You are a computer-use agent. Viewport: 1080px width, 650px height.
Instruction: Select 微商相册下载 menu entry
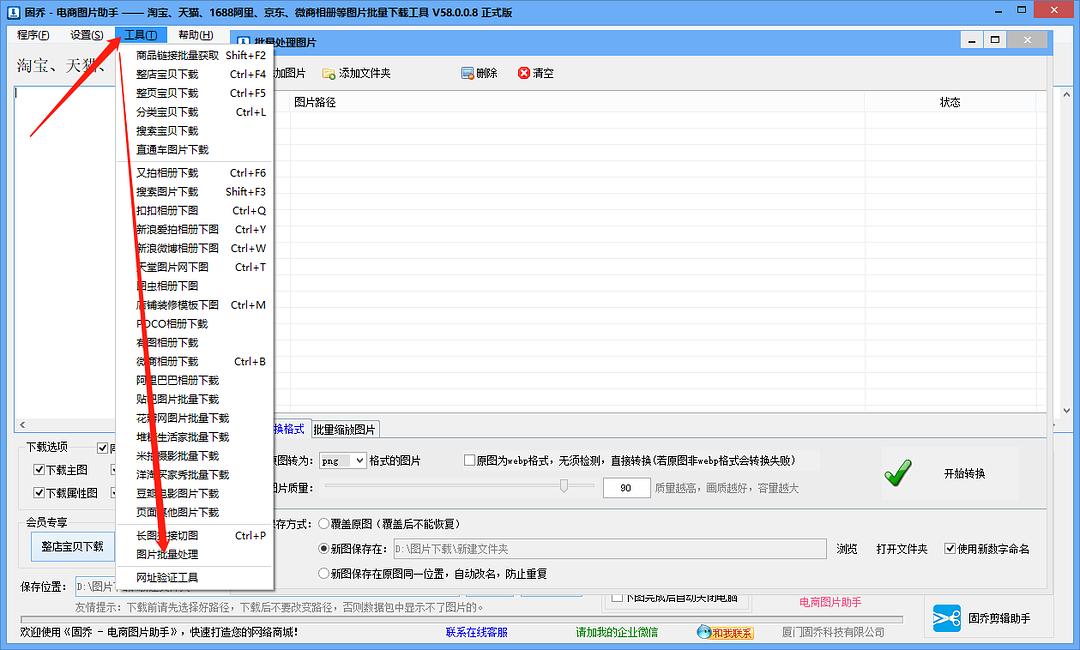(196, 361)
